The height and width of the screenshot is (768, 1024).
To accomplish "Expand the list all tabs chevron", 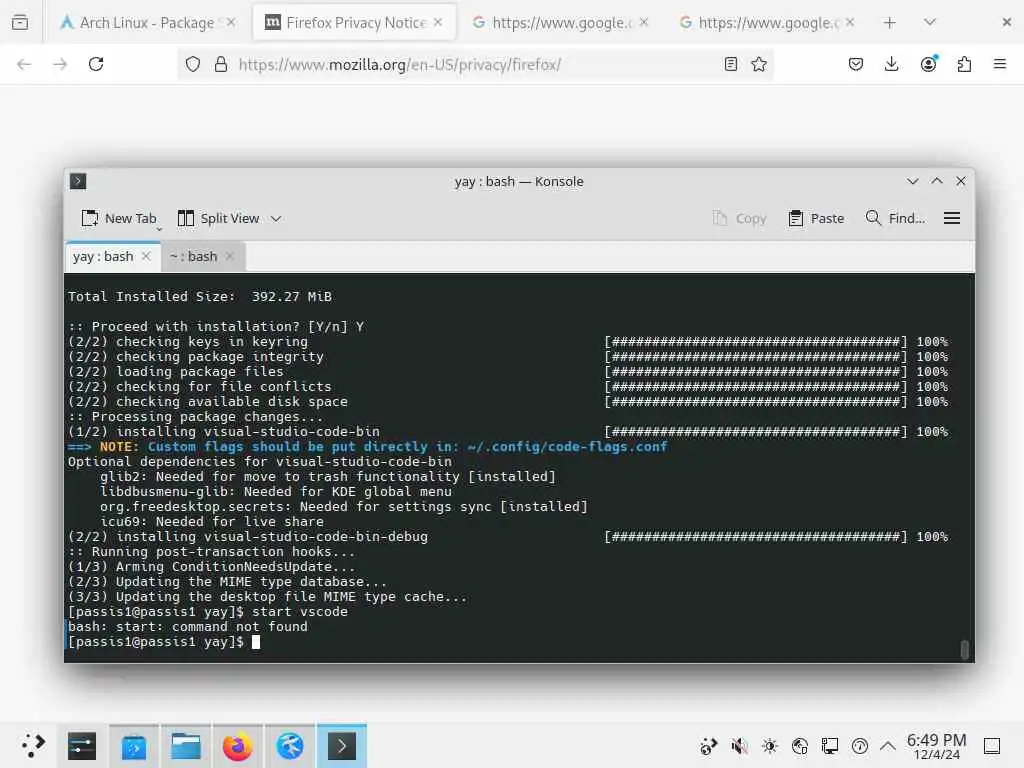I will point(930,22).
